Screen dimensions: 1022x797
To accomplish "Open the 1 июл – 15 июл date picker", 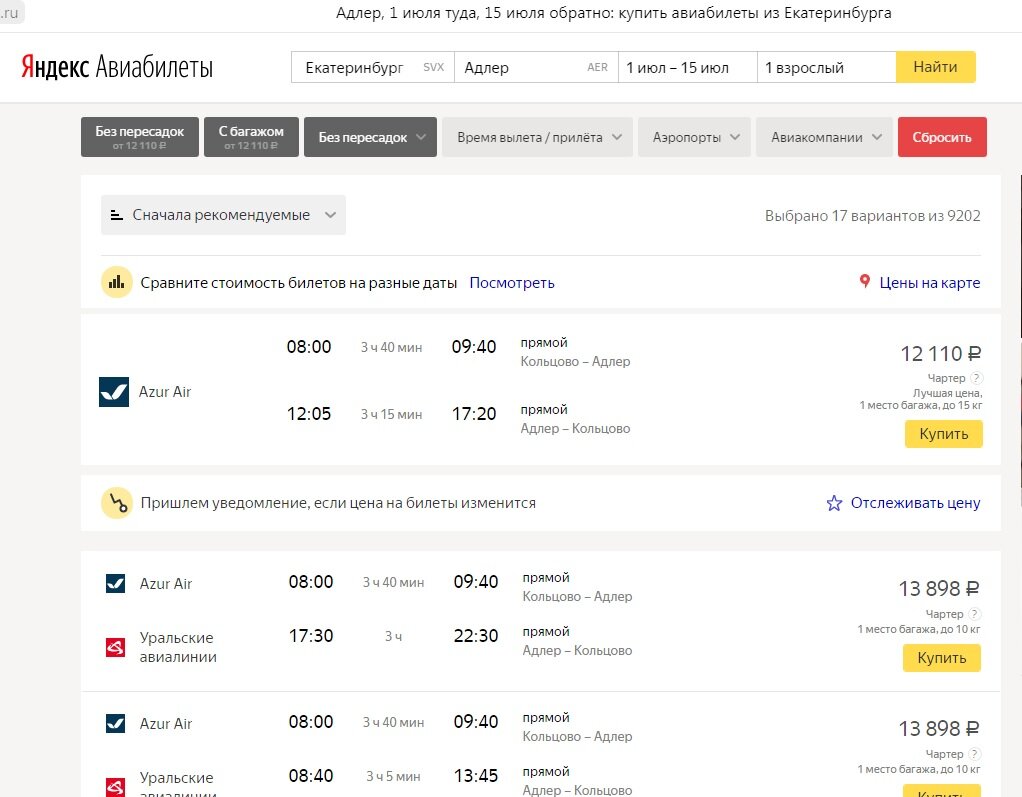I will 688,67.
